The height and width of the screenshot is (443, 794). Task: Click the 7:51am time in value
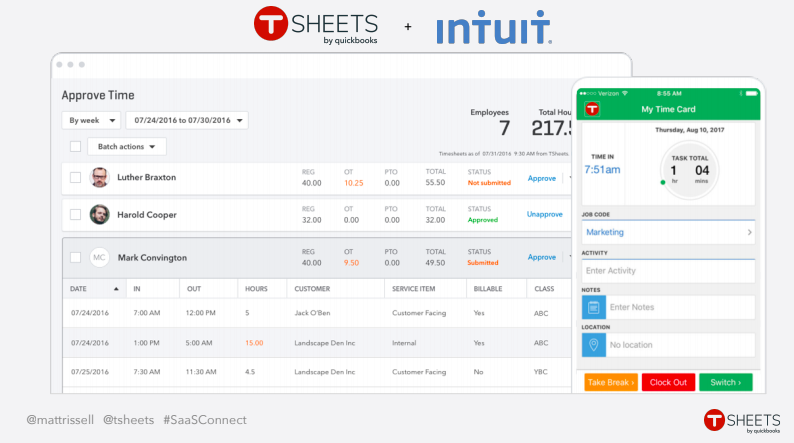pyautogui.click(x=602, y=170)
